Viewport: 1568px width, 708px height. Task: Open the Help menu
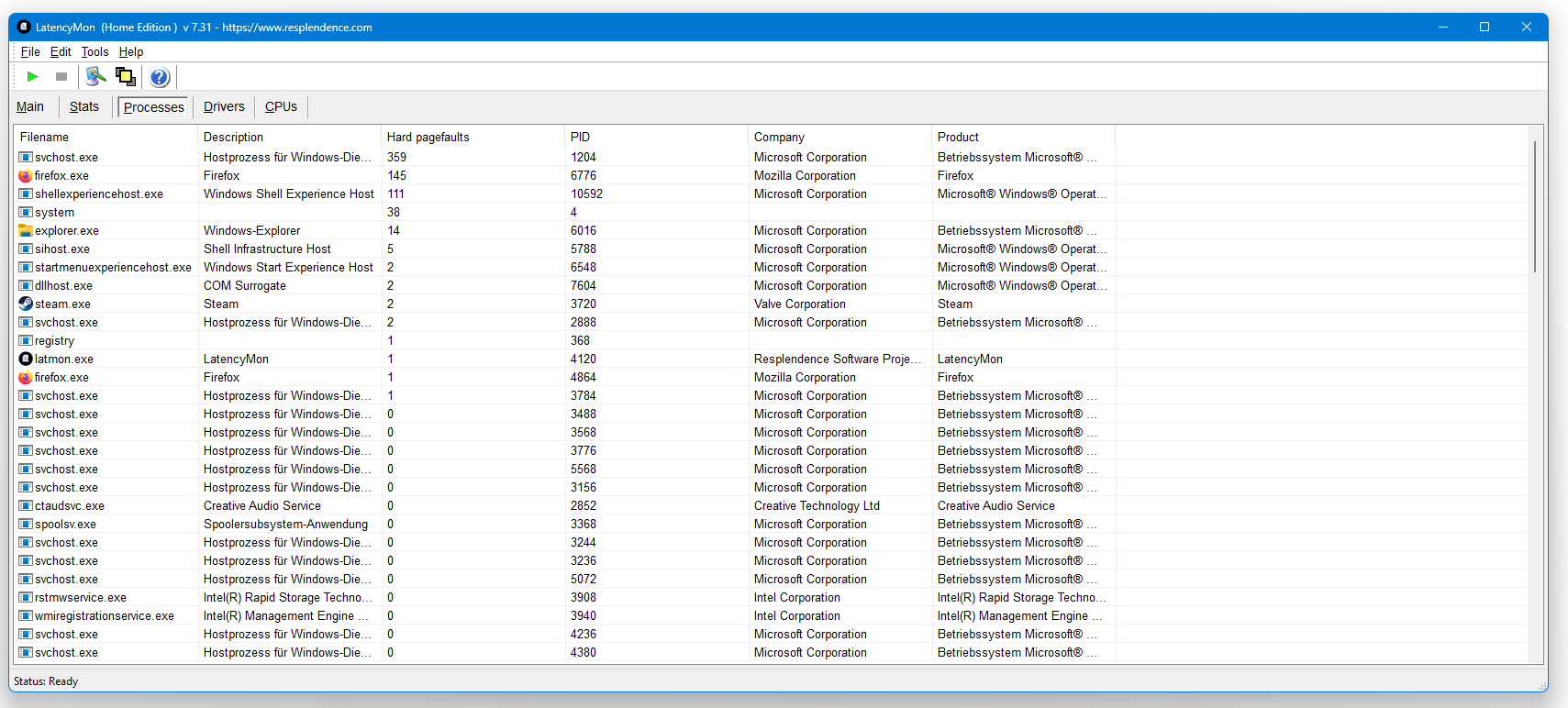[x=131, y=52]
